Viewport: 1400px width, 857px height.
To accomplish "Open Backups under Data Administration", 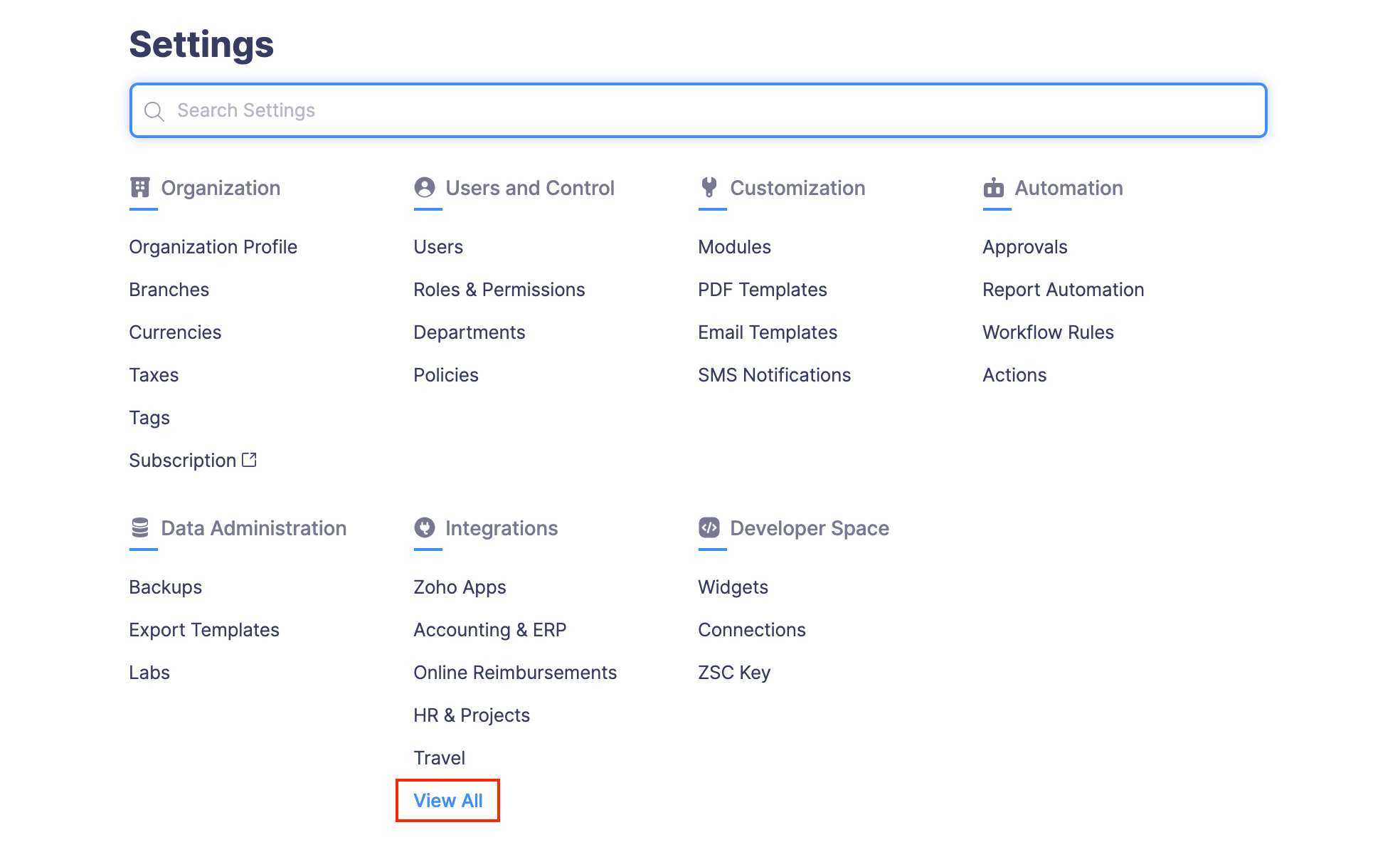I will 166,587.
